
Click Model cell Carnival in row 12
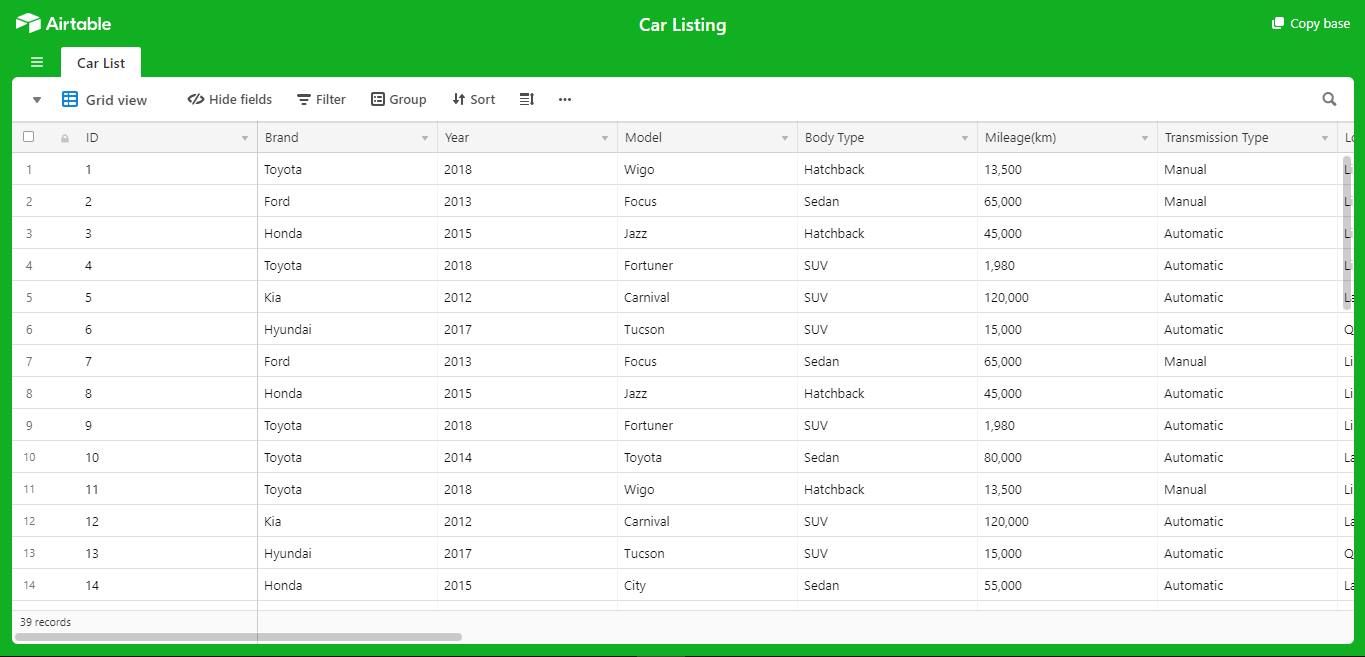pos(708,521)
